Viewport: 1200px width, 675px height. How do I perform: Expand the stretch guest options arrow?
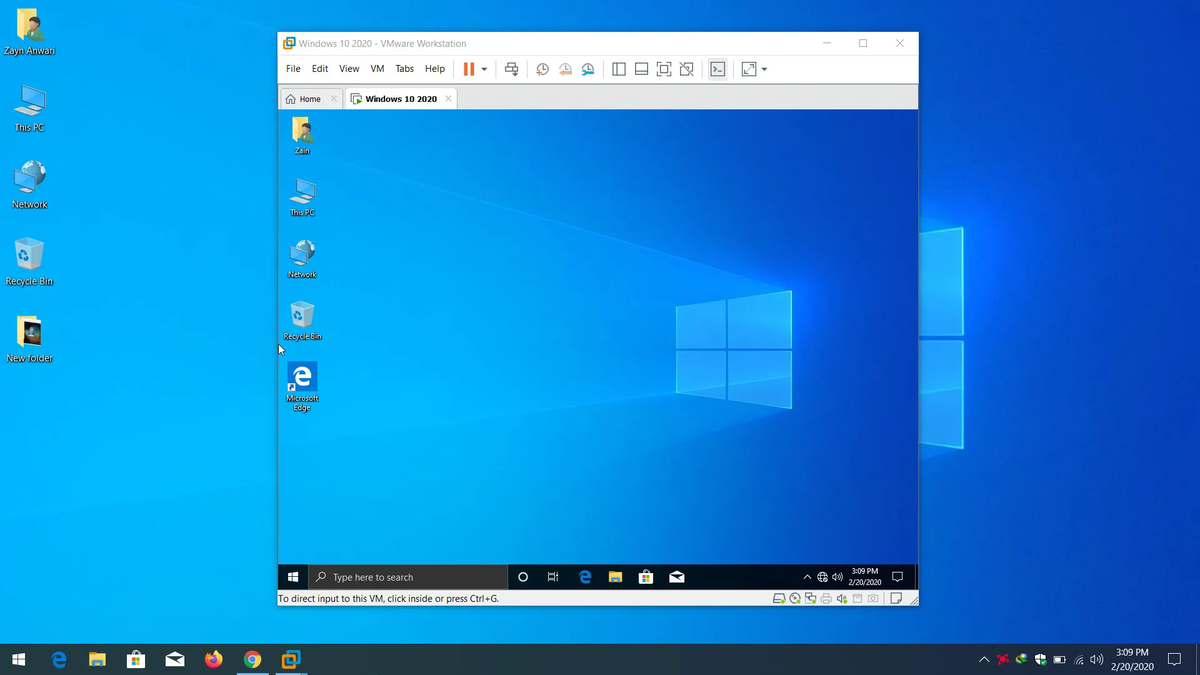coord(764,69)
